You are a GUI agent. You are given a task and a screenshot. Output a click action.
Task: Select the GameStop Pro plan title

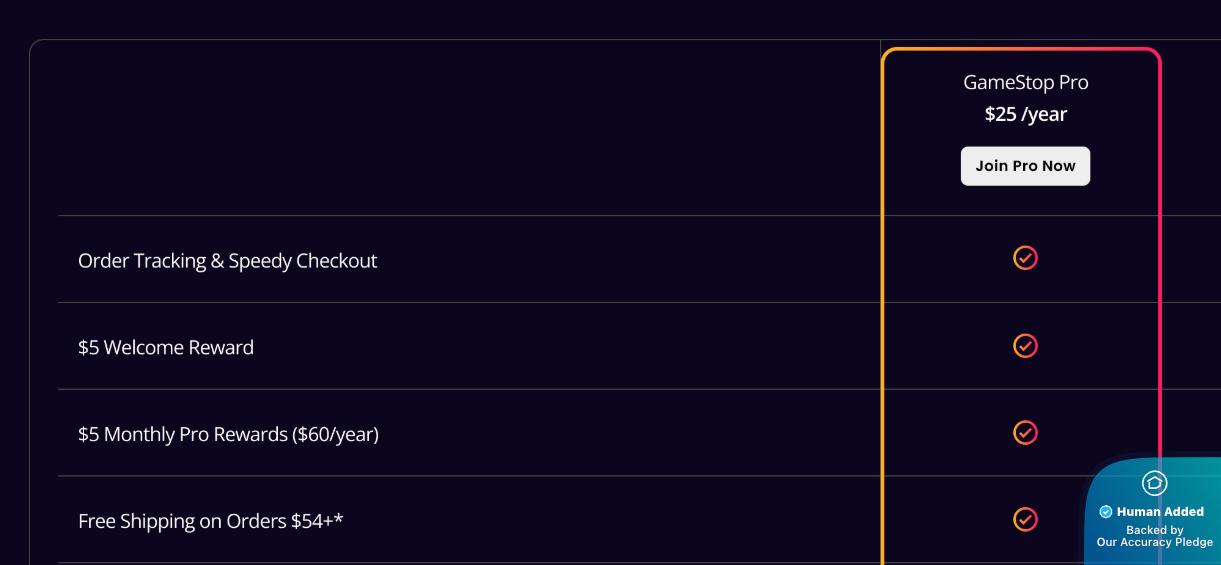coord(1025,83)
